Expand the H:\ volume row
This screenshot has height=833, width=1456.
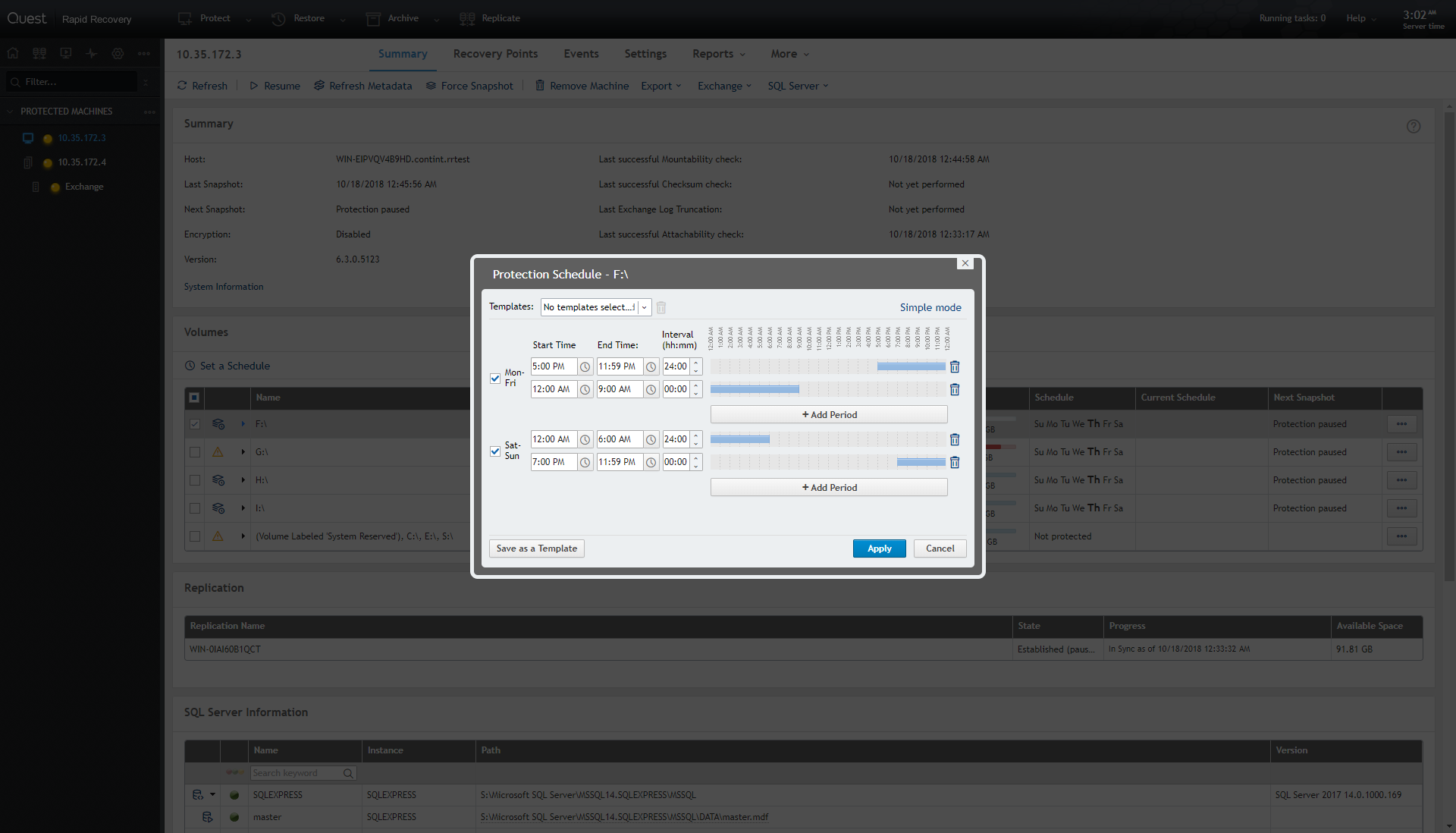(x=243, y=480)
